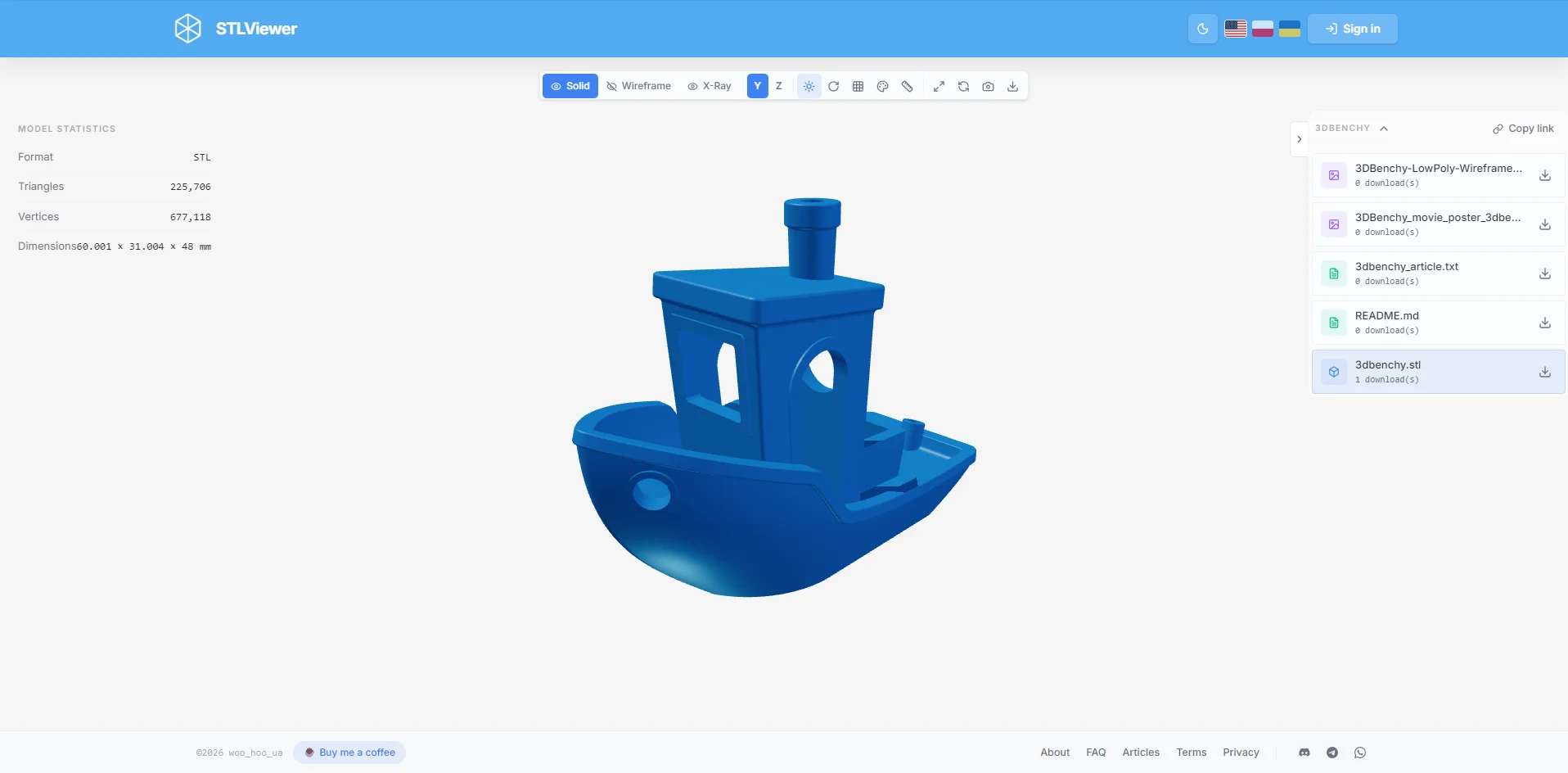1568x773 pixels.
Task: Copy the share link
Action: click(x=1523, y=129)
